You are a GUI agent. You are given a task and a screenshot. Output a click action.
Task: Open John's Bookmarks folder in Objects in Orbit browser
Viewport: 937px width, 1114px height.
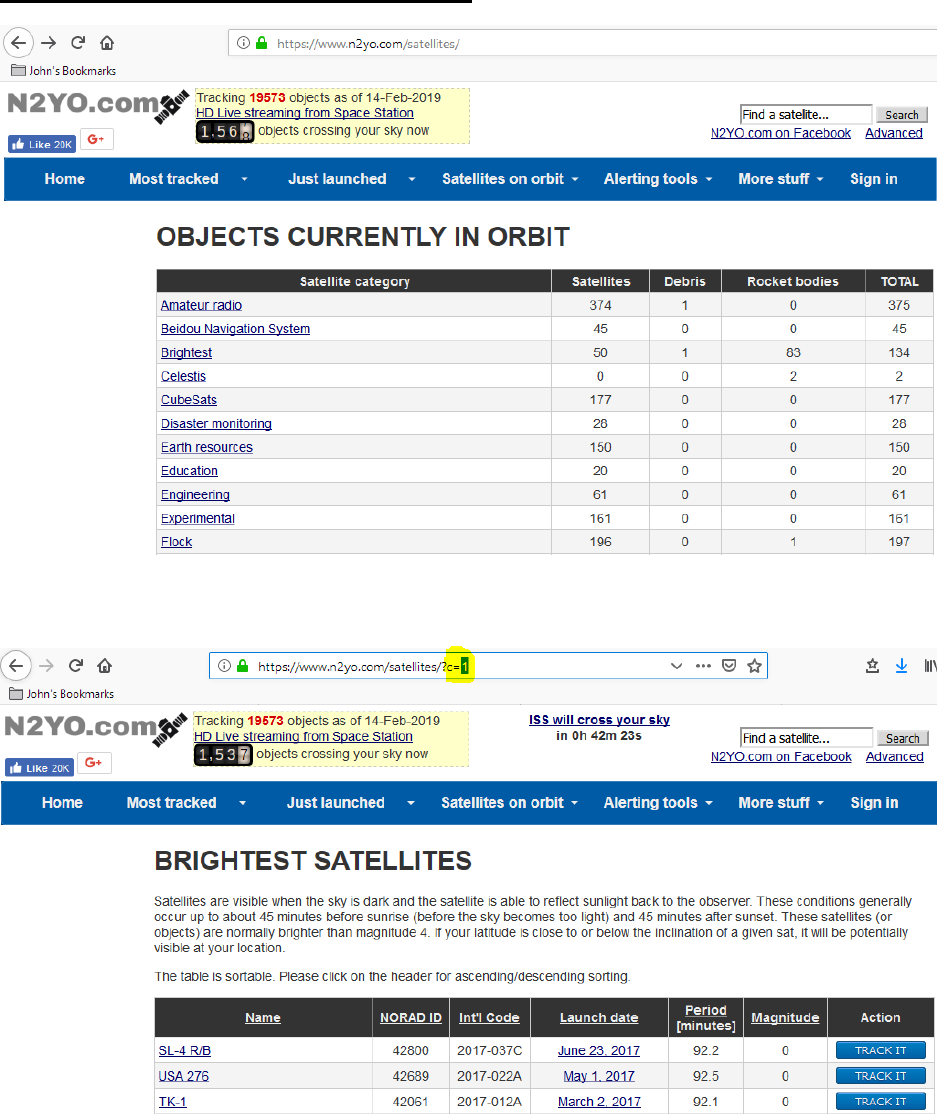[x=63, y=70]
